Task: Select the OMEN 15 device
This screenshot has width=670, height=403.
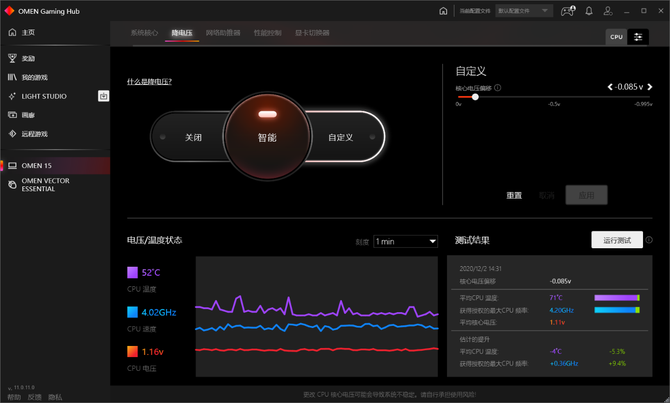Action: (55, 165)
